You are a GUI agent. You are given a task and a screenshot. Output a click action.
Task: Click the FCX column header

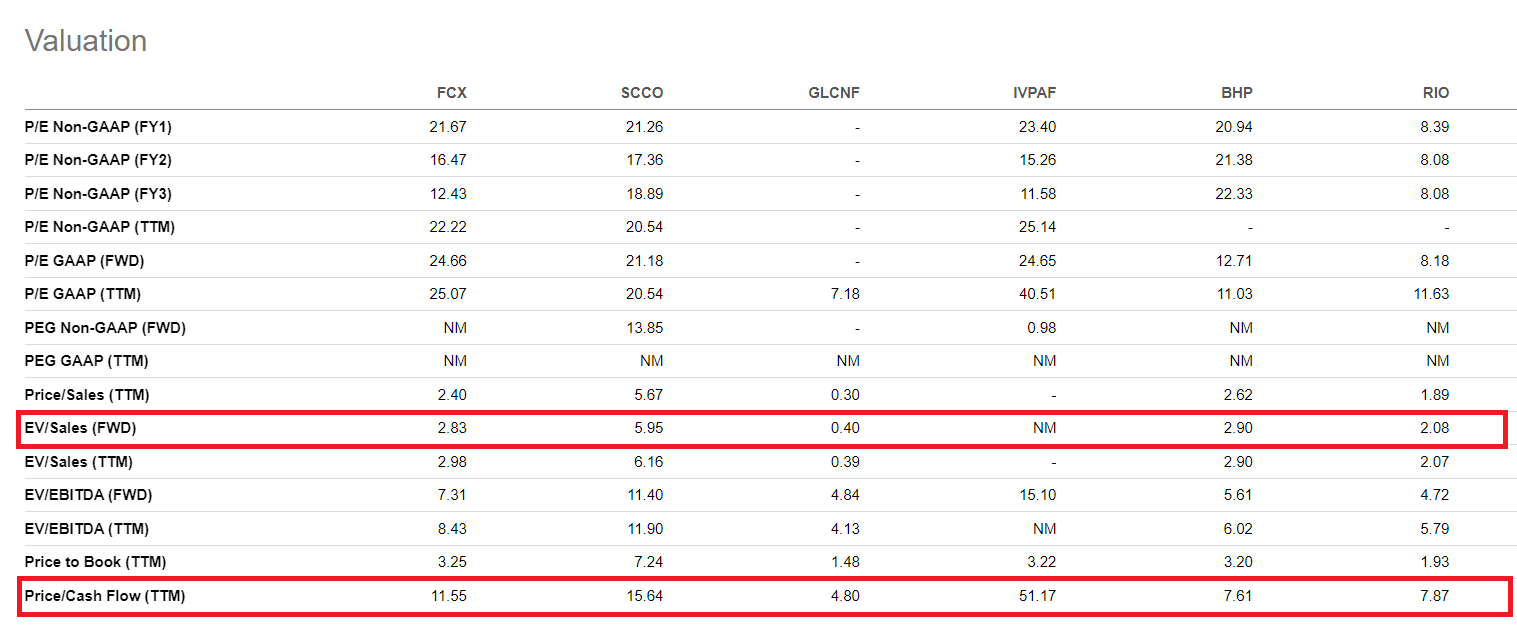tap(452, 93)
